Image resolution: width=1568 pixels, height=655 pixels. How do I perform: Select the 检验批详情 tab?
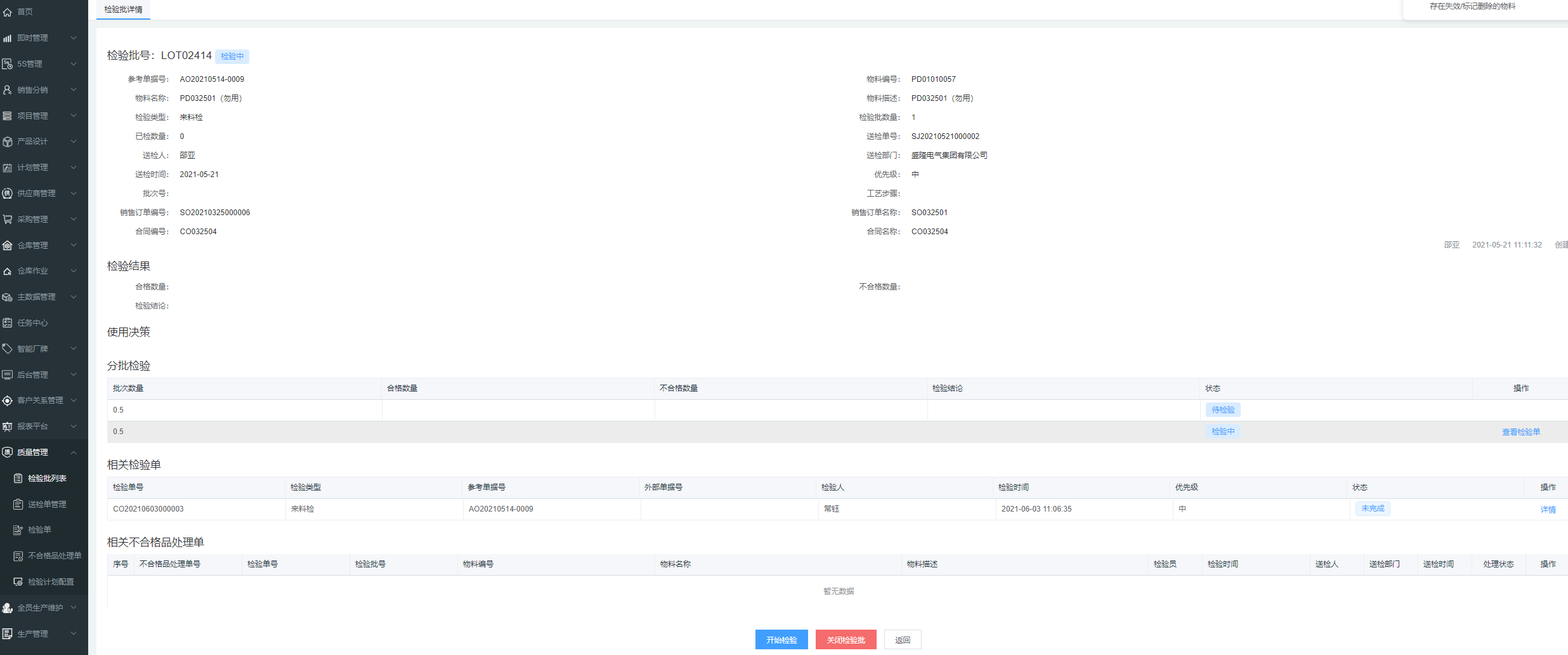pyautogui.click(x=123, y=10)
